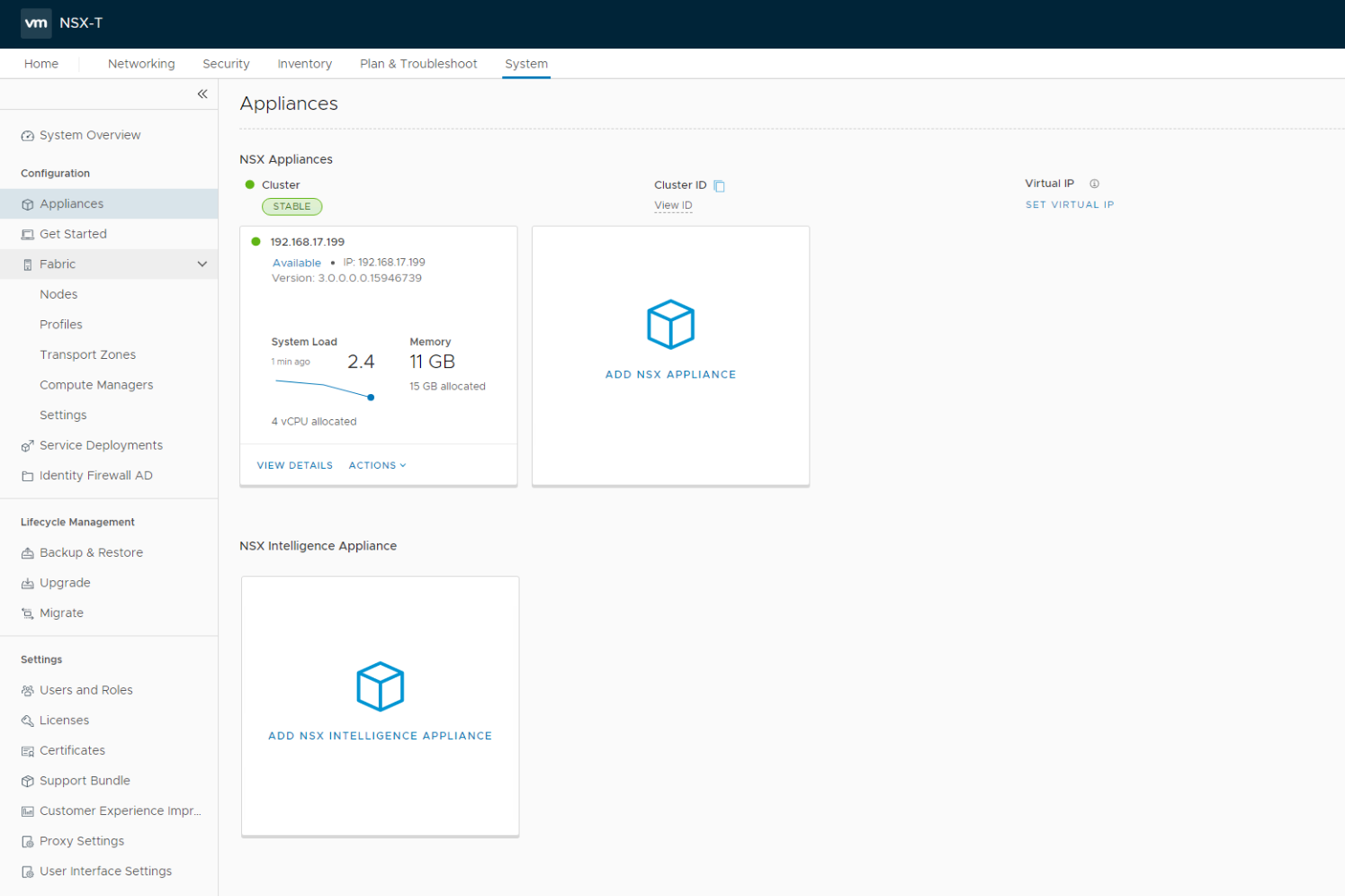Copy the Cluster ID using copy icon
This screenshot has height=896, width=1345.
[719, 184]
